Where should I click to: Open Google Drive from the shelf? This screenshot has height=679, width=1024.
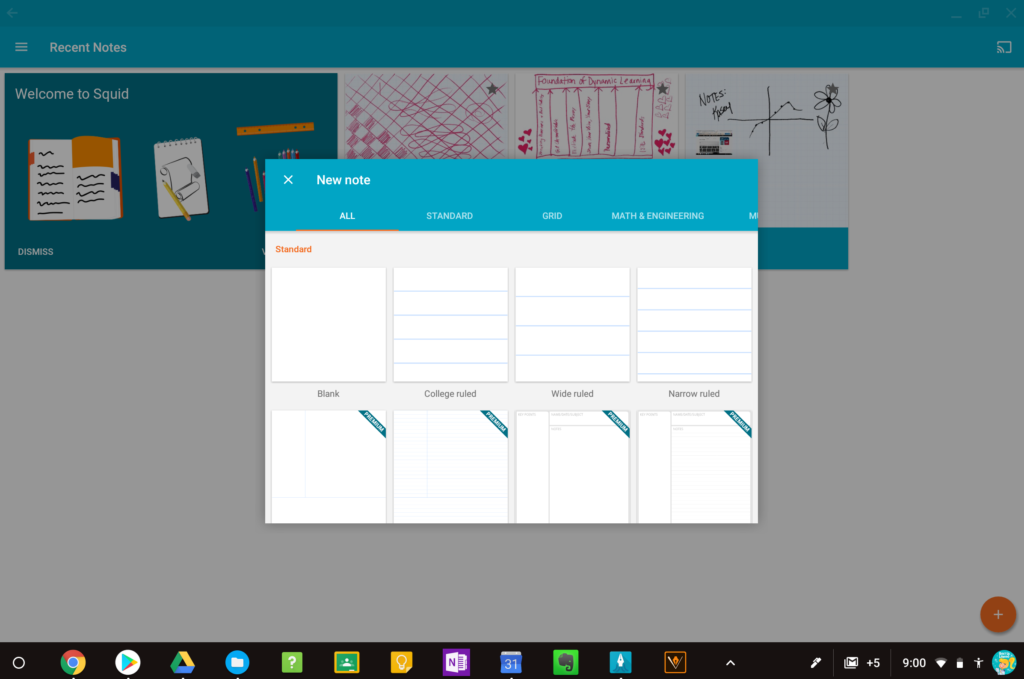coord(183,663)
